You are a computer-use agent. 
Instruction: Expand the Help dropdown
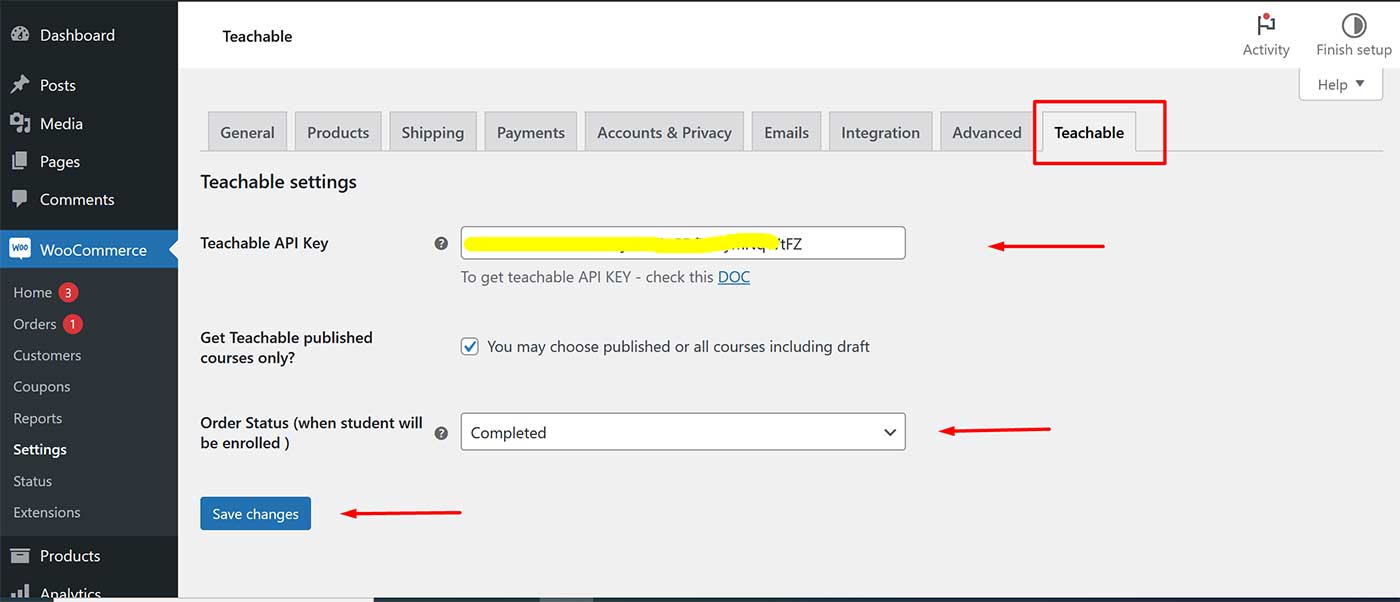click(1340, 84)
